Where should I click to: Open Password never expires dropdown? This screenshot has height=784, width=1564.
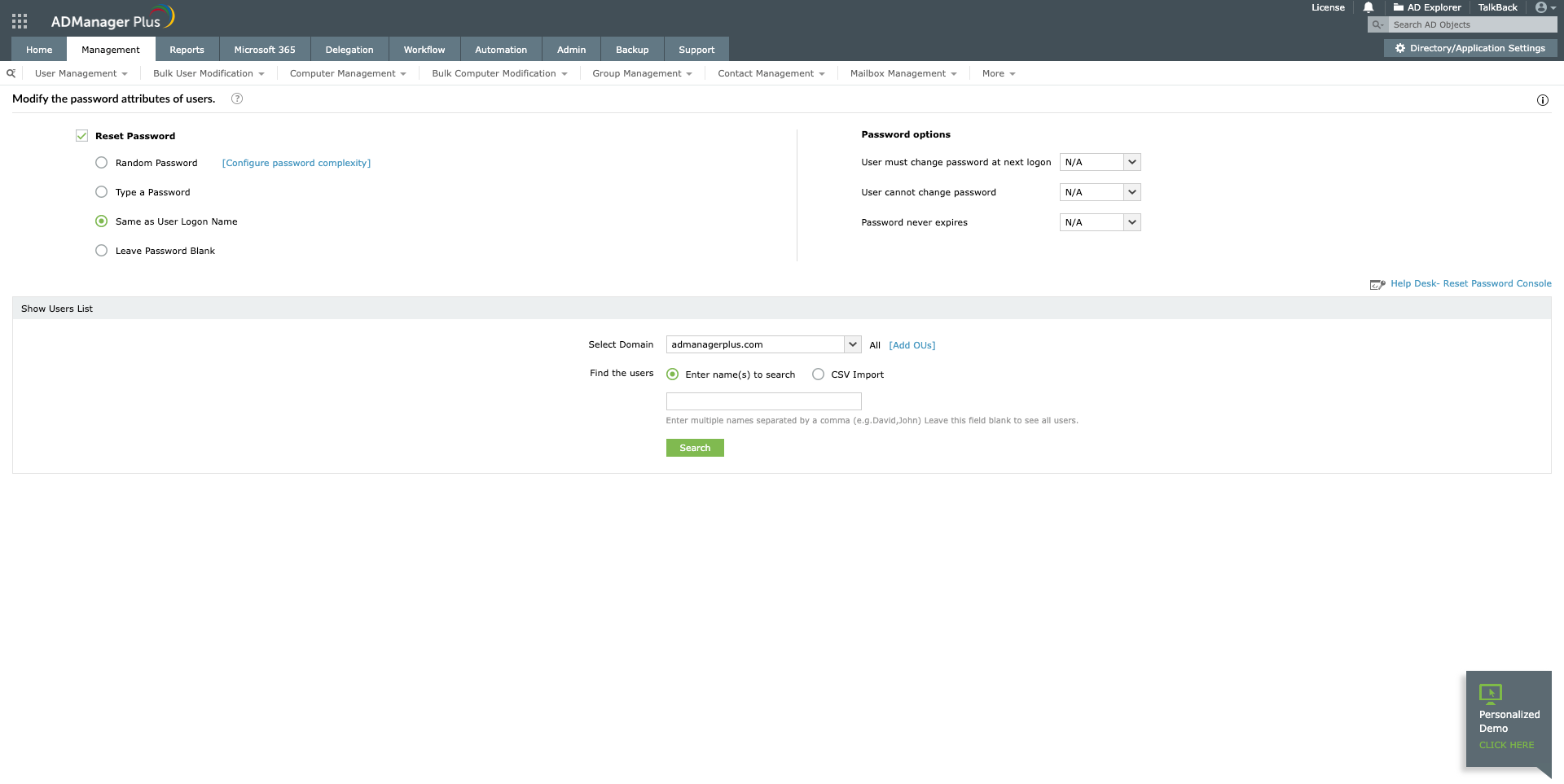(1100, 222)
